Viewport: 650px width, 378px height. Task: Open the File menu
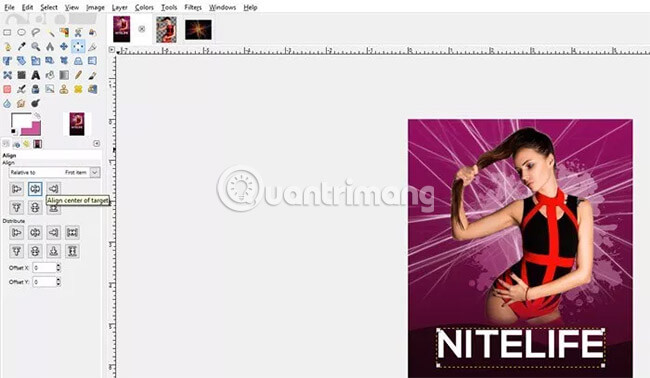[9, 7]
